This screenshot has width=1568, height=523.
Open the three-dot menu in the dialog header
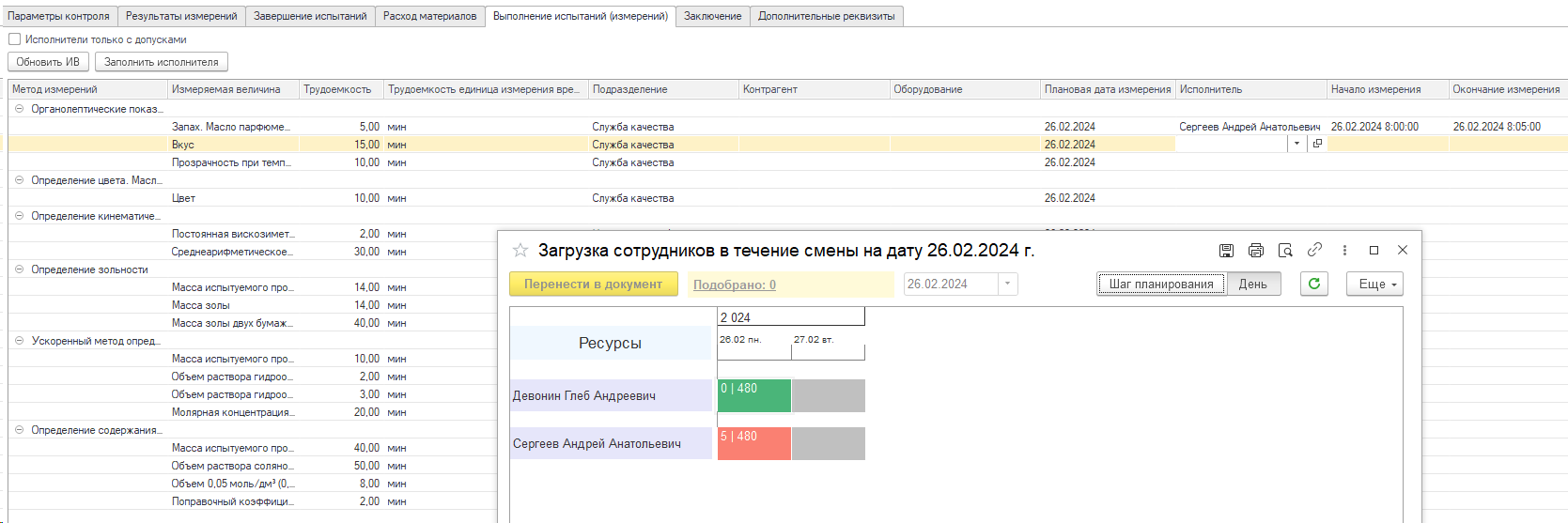1344,250
